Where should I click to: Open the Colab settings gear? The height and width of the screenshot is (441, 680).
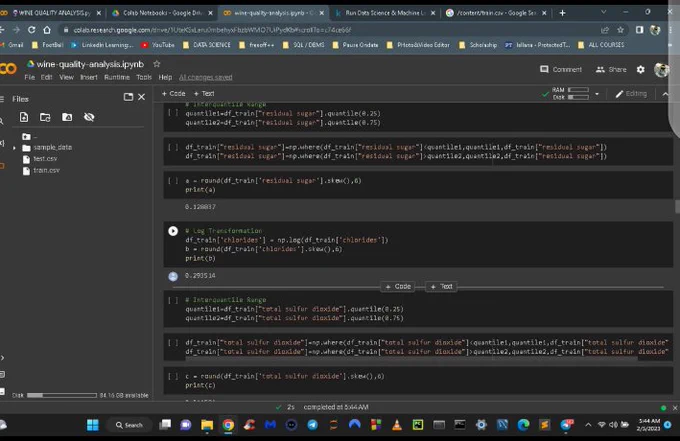[x=641, y=69]
